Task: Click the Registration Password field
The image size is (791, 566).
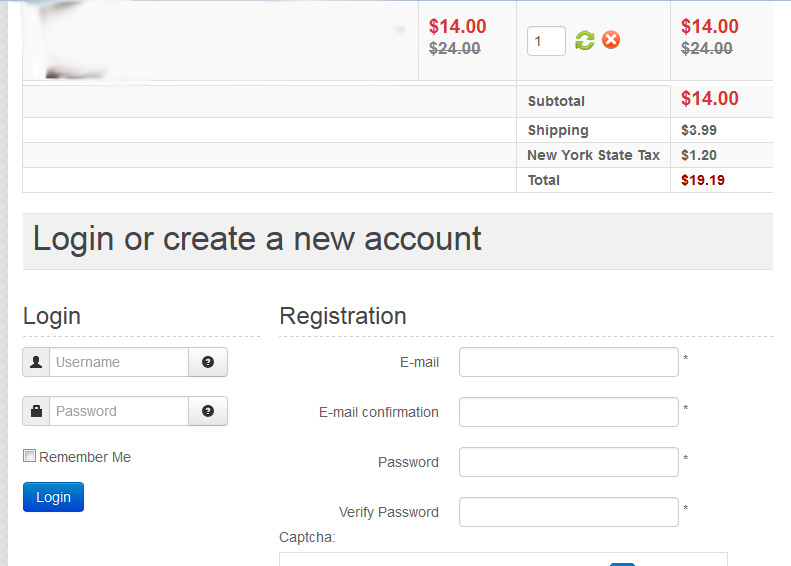Action: click(x=568, y=462)
